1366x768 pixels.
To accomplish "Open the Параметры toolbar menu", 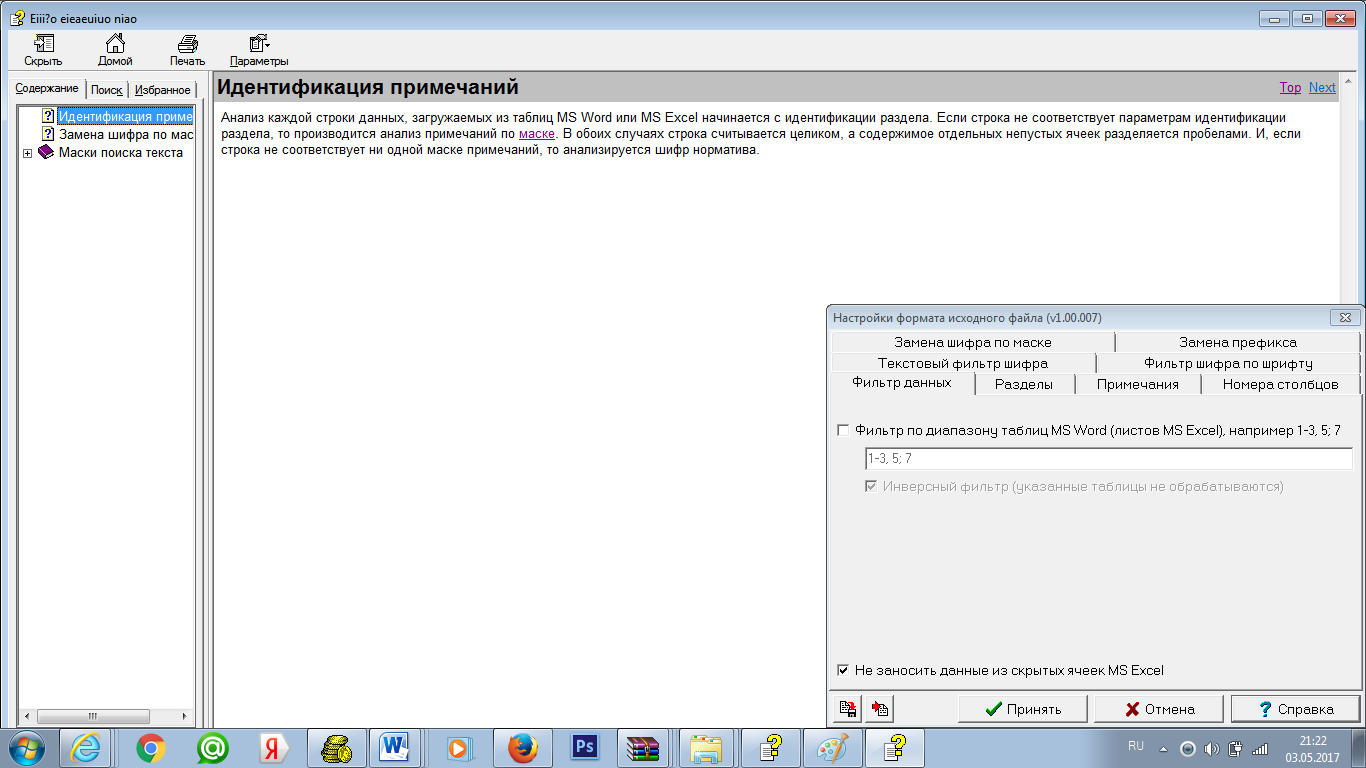I will [x=259, y=50].
